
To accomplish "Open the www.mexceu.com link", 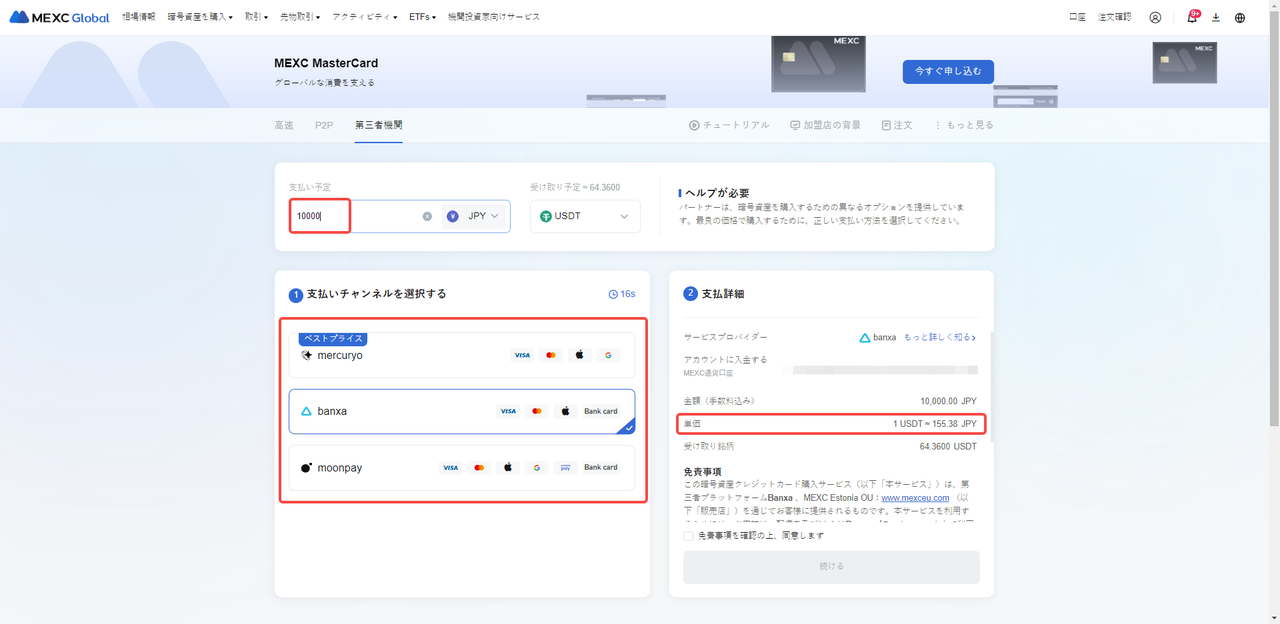I will (915, 497).
